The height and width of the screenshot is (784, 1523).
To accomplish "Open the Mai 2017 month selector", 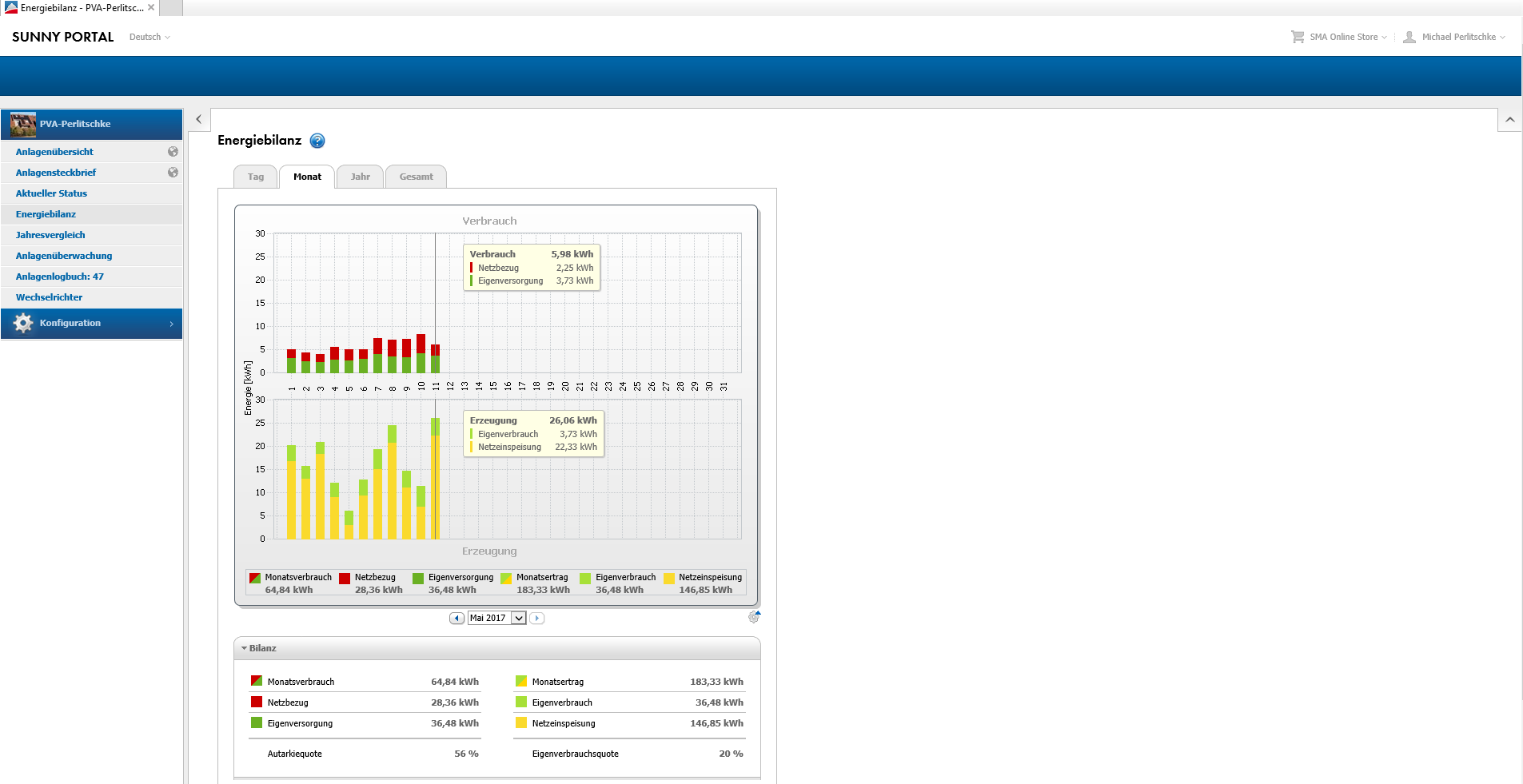I will tap(496, 619).
